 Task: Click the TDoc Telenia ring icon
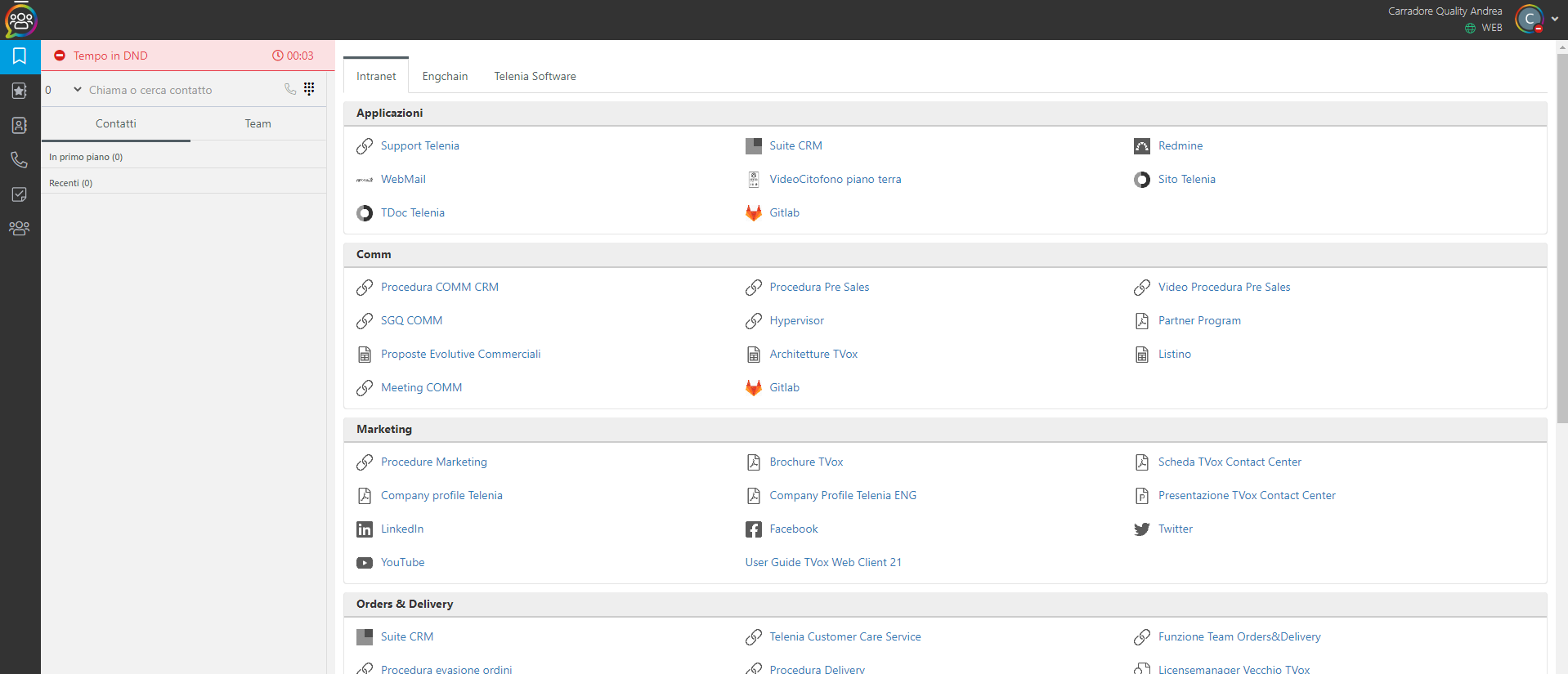(x=365, y=213)
